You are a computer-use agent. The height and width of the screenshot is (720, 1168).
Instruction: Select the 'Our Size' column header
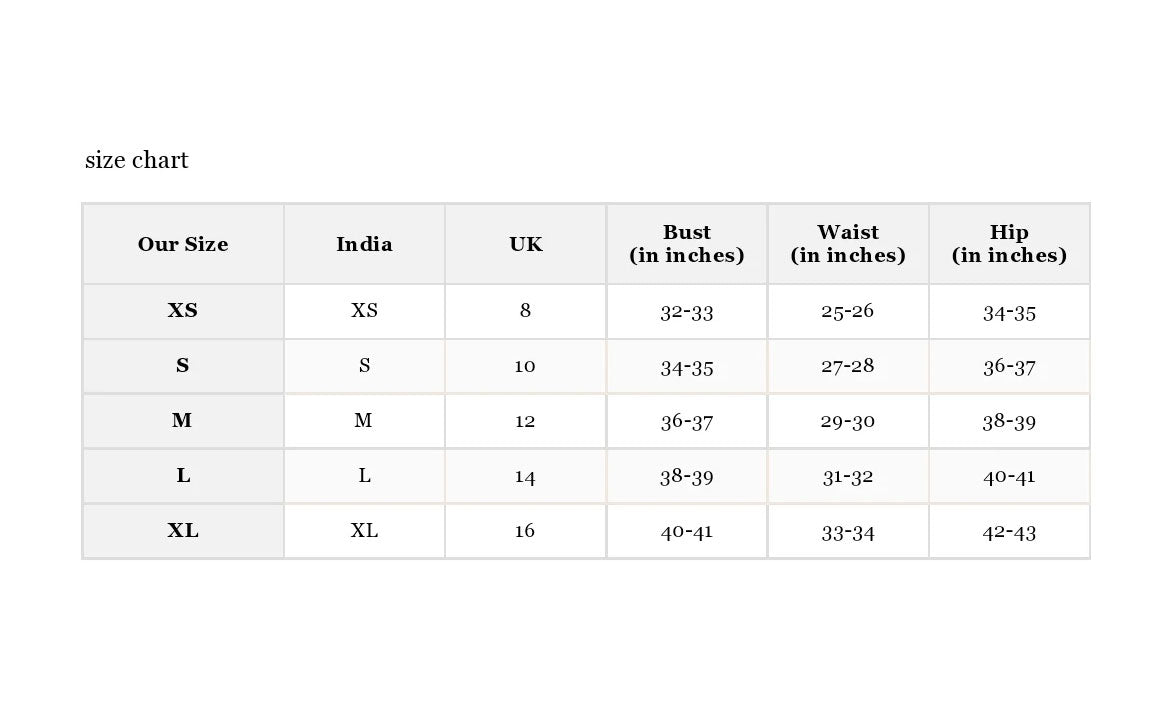point(183,244)
